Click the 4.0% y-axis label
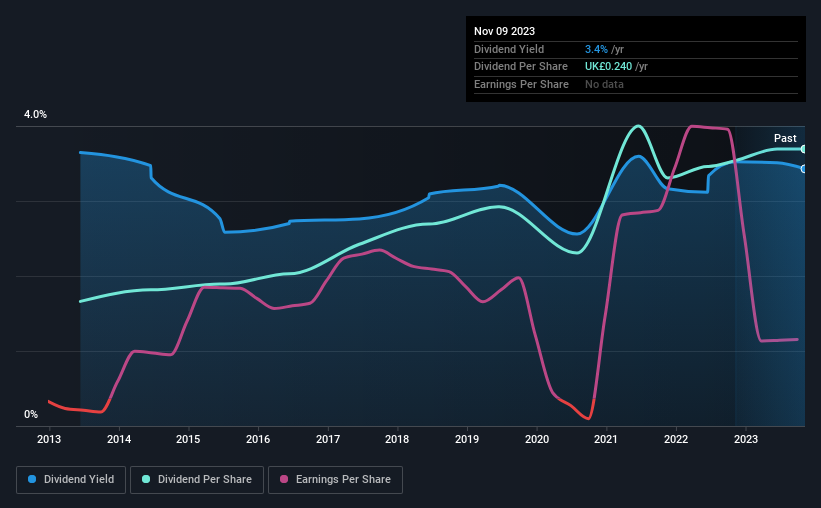Screen dimensions: 821x508 [35, 114]
